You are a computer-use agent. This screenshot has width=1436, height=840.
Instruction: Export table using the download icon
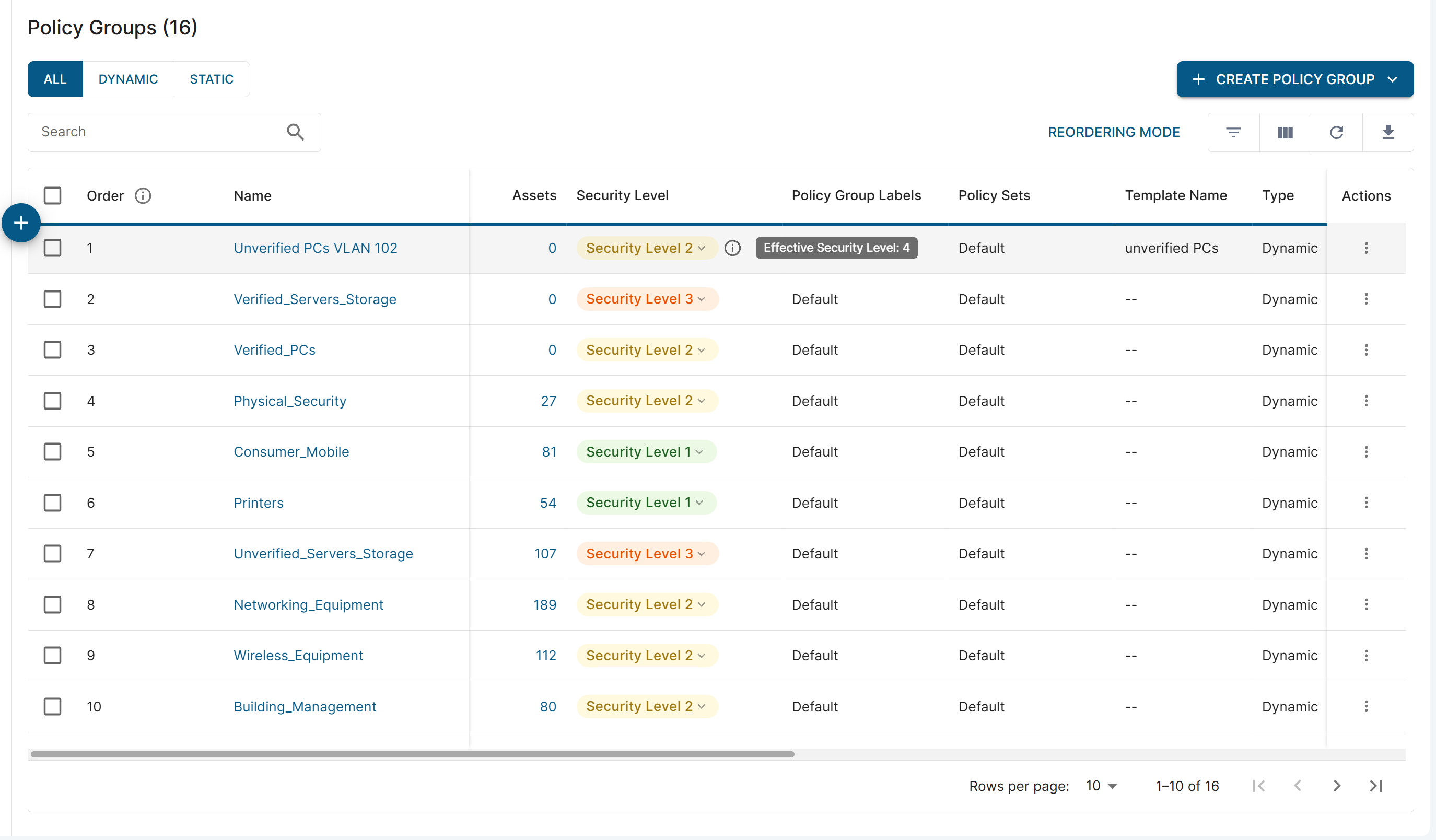(1388, 132)
